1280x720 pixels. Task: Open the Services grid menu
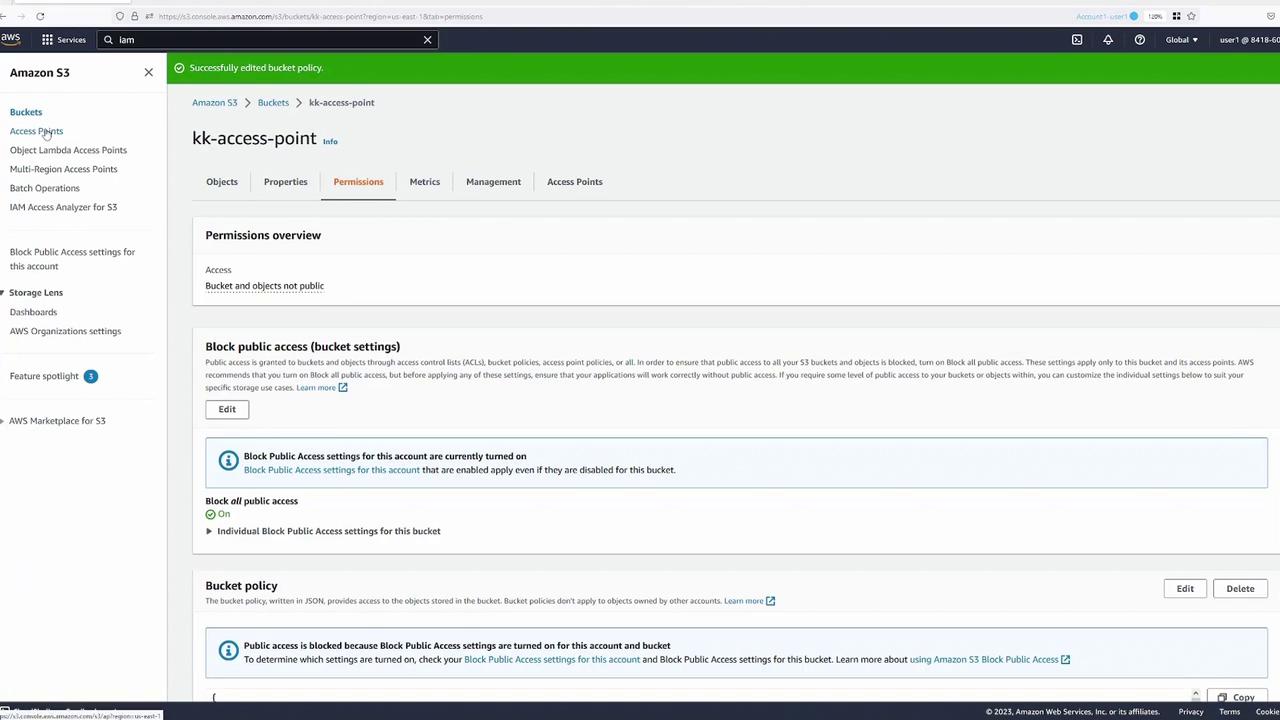click(x=63, y=40)
